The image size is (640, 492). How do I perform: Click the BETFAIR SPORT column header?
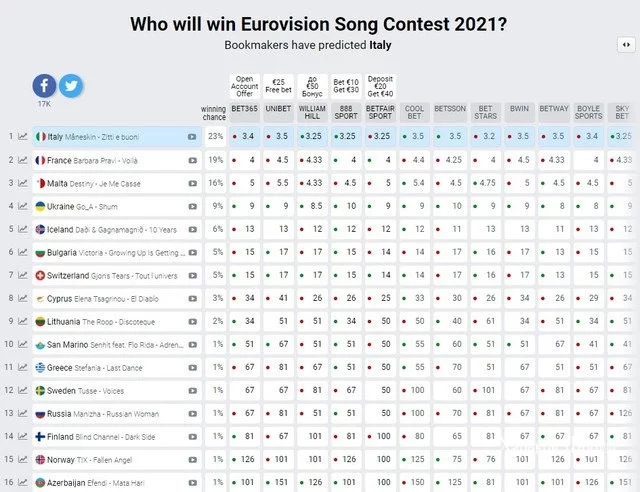click(x=379, y=110)
